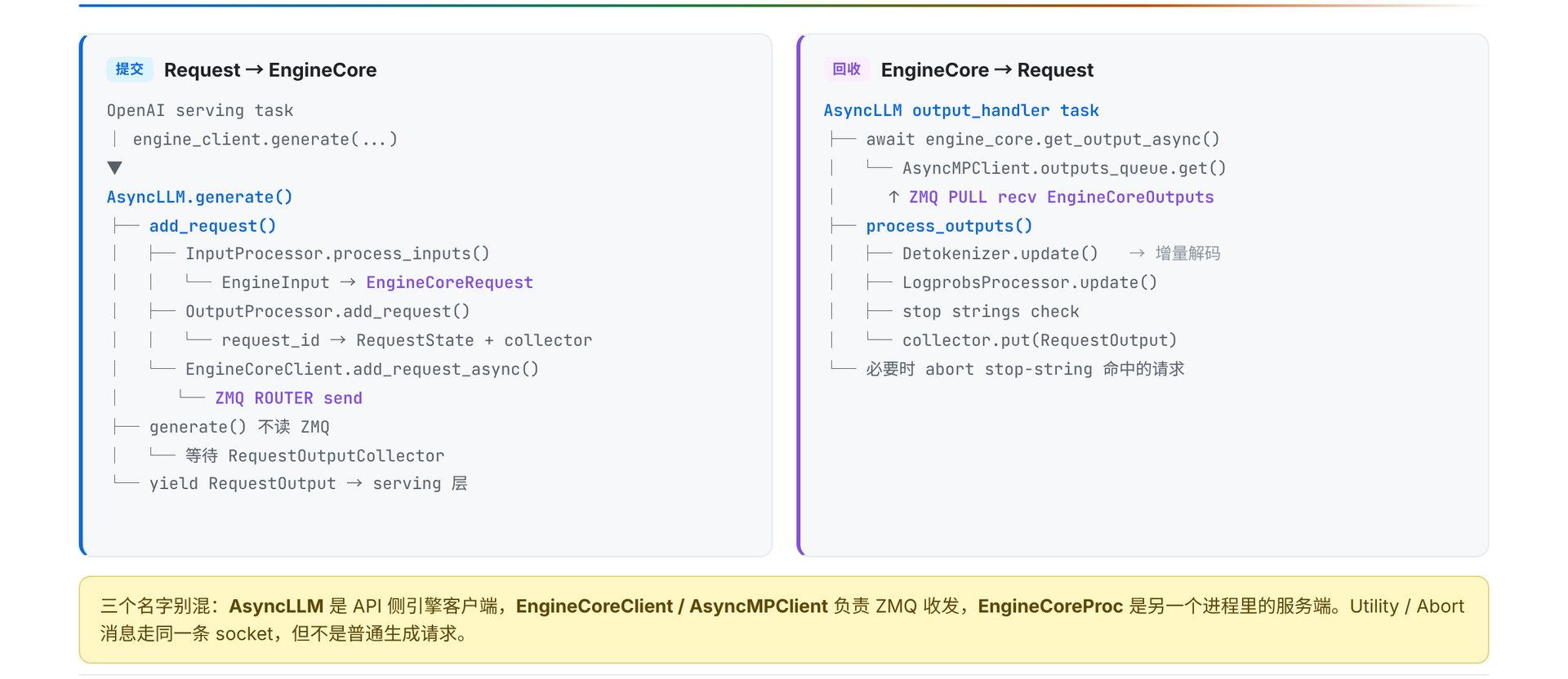This screenshot has height=679, width=1568.
Task: Click the blue 提交 badge
Action: [x=130, y=69]
